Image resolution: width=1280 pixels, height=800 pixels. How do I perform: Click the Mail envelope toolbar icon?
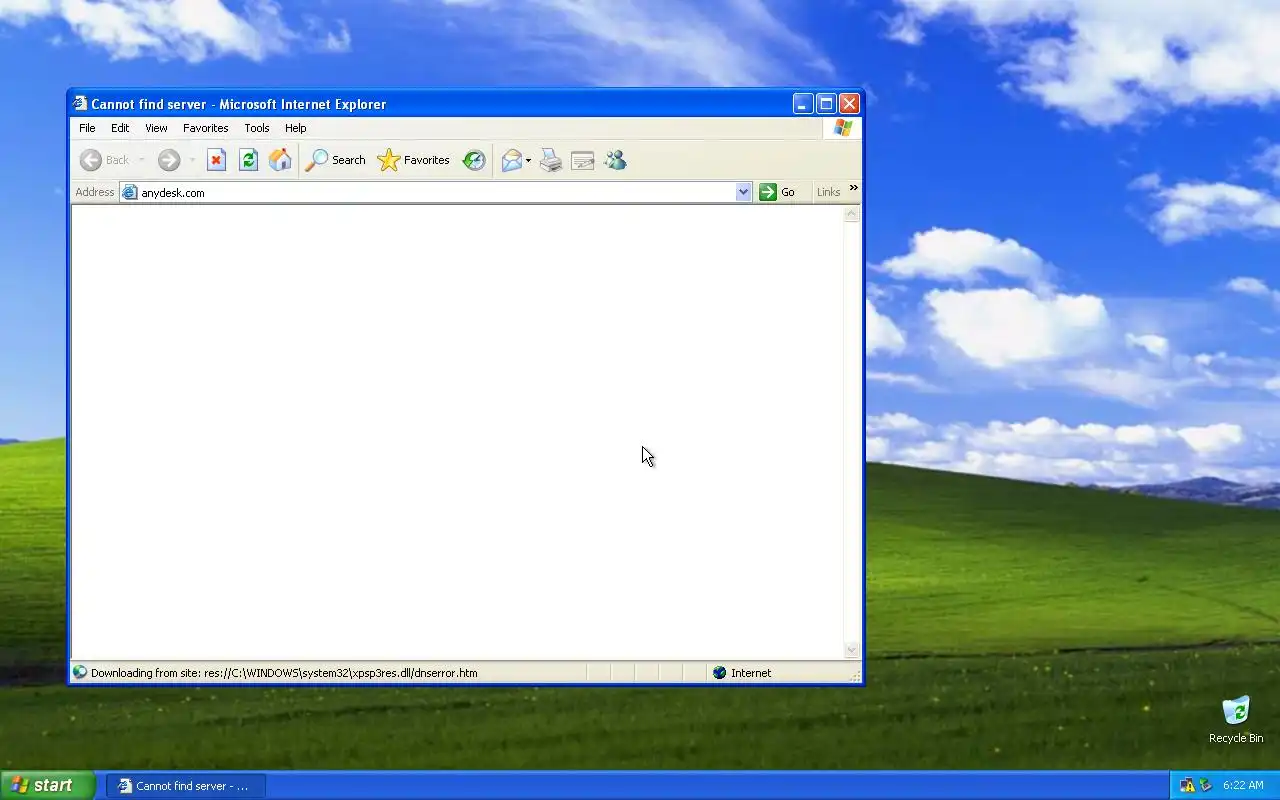pos(512,160)
